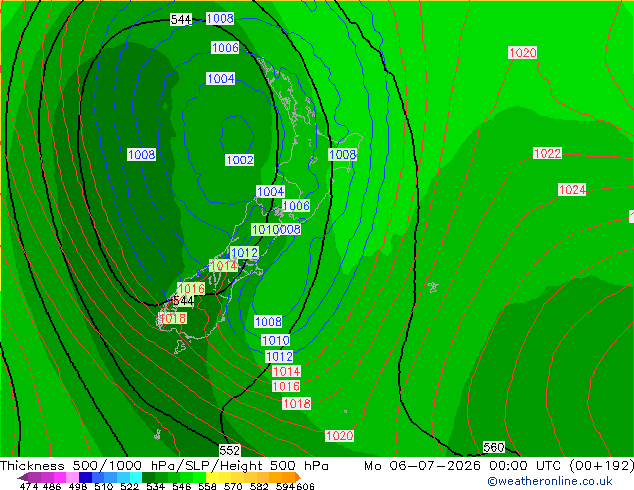
Task: Select the bright magenta legend swatch
Action: tap(60, 477)
